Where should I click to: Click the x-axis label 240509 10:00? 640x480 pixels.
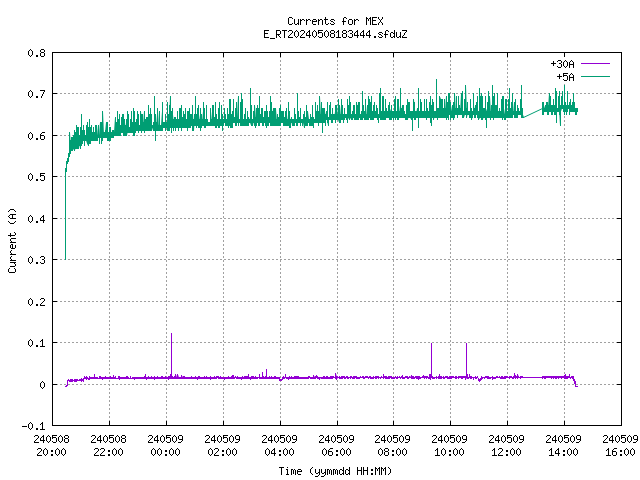[x=449, y=445]
